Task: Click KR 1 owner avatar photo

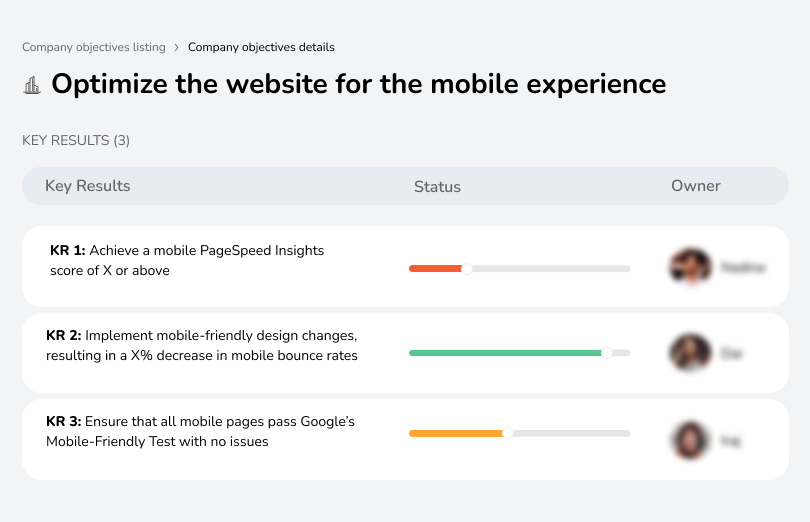Action: point(691,267)
